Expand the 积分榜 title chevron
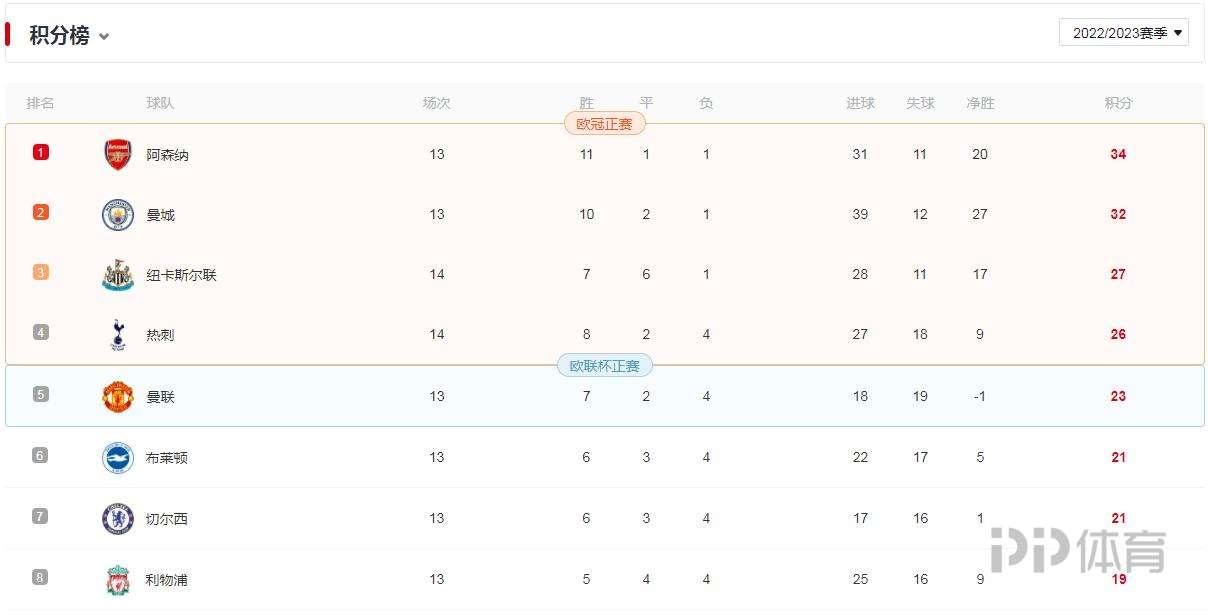The image size is (1208, 615). (x=104, y=37)
